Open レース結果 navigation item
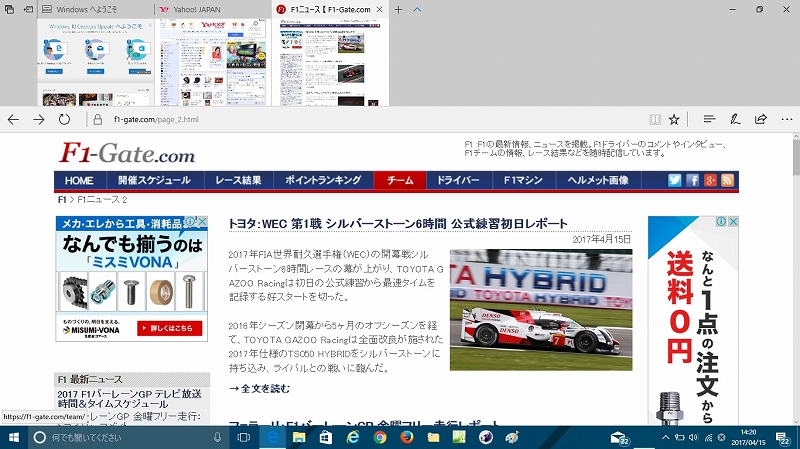800x449 pixels. (238, 180)
